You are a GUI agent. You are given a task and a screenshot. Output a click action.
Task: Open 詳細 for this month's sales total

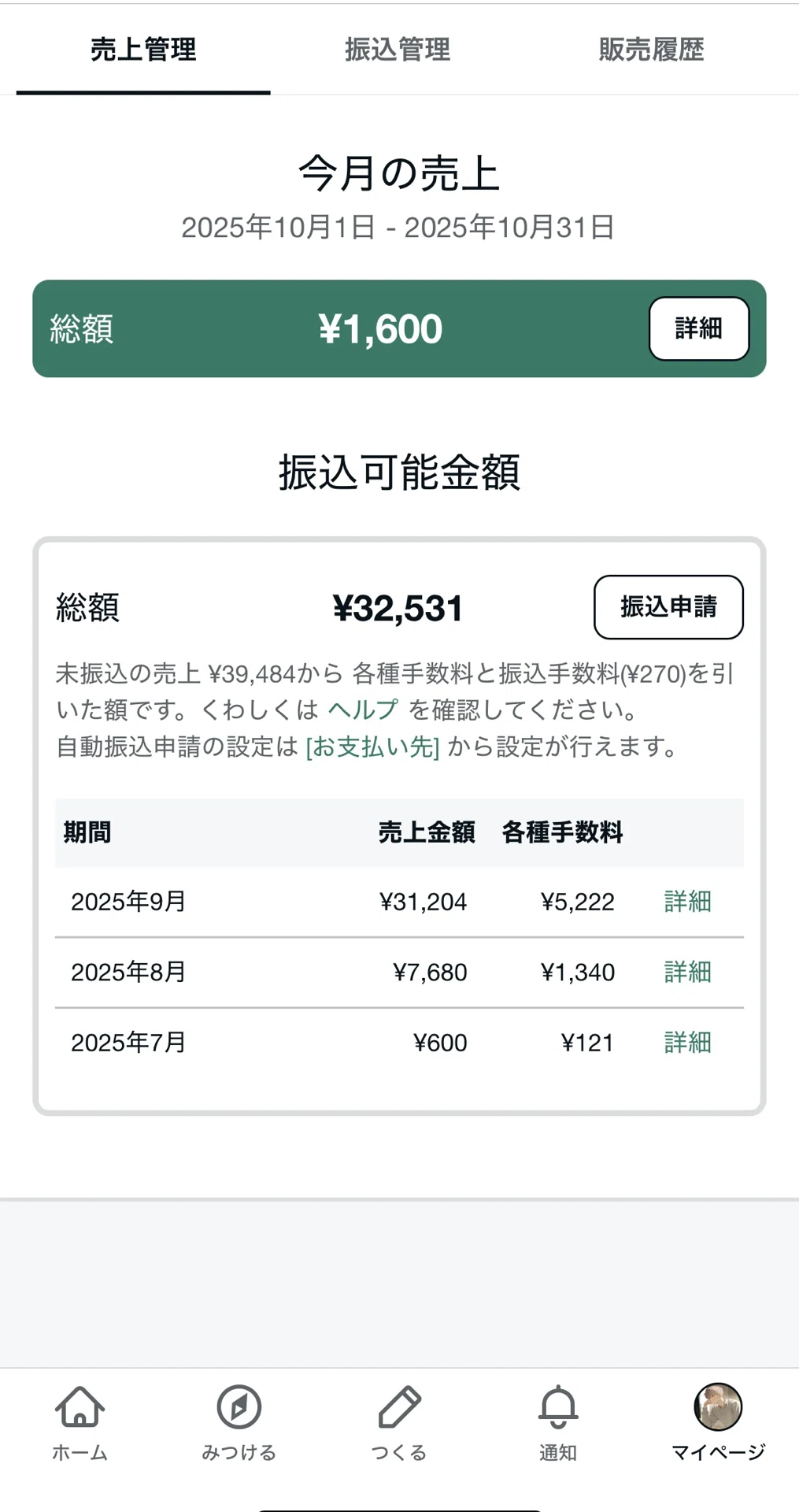click(x=699, y=328)
